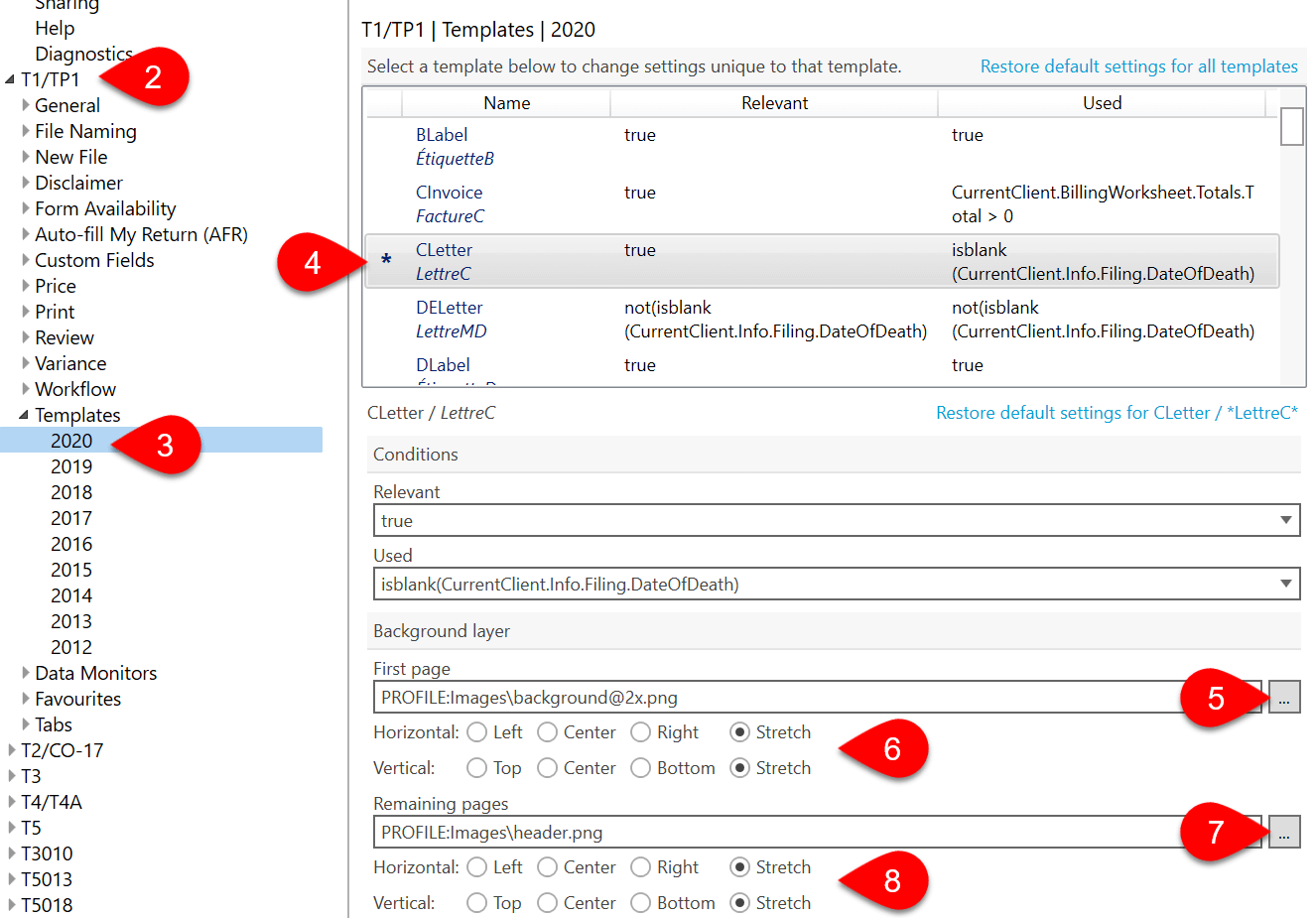Open the Diagnostics item in sidebar
The image size is (1316, 918).
coord(83,54)
